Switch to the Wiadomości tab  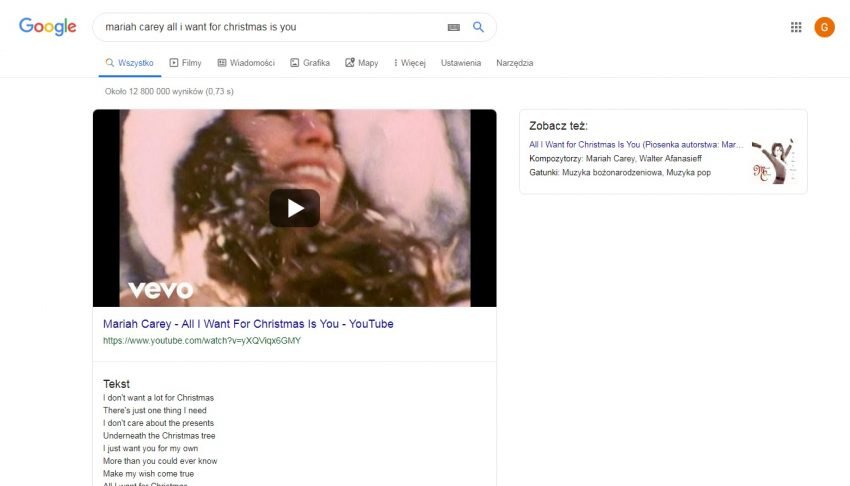(246, 63)
